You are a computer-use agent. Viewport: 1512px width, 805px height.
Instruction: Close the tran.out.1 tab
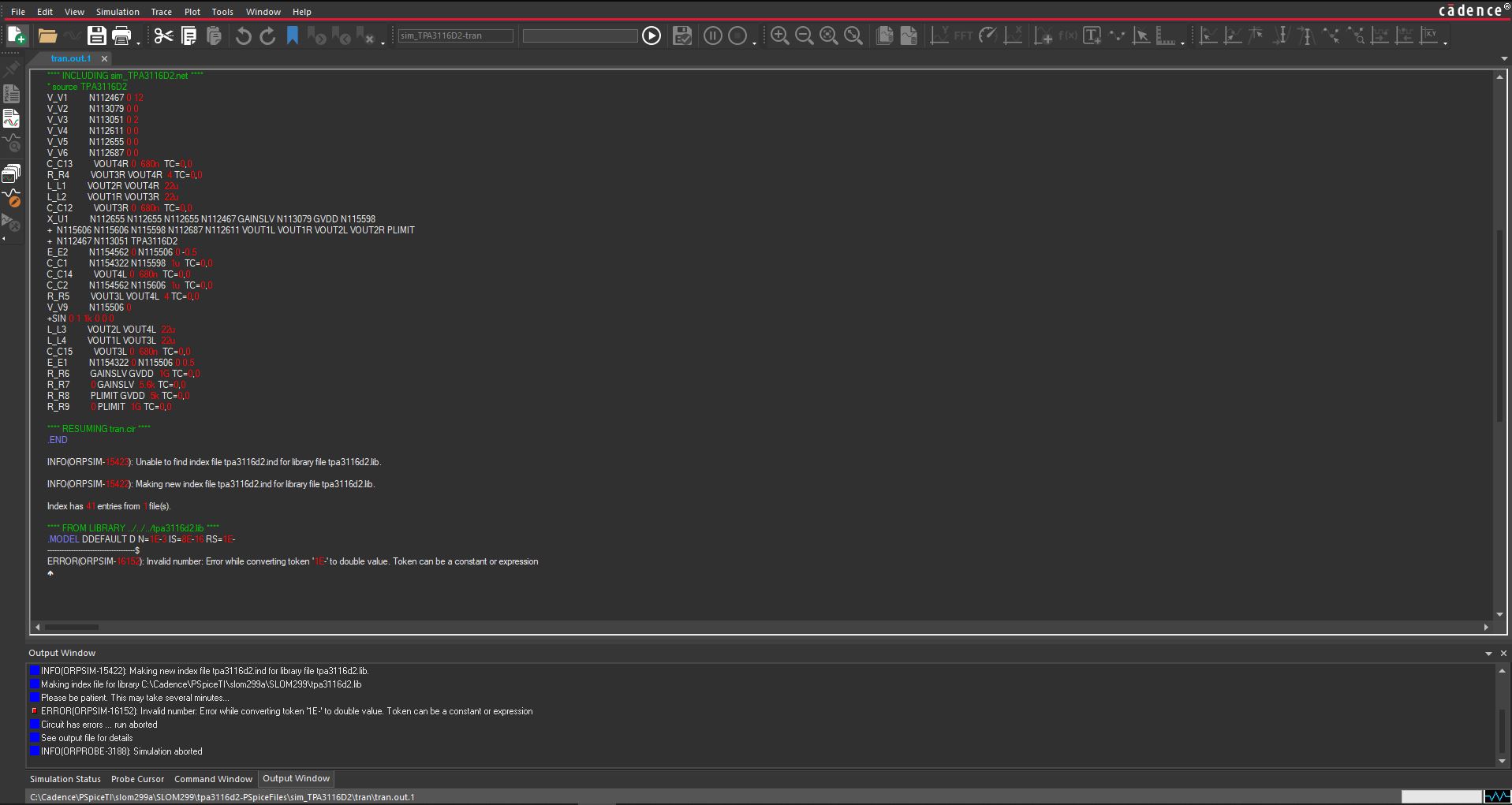pyautogui.click(x=104, y=58)
